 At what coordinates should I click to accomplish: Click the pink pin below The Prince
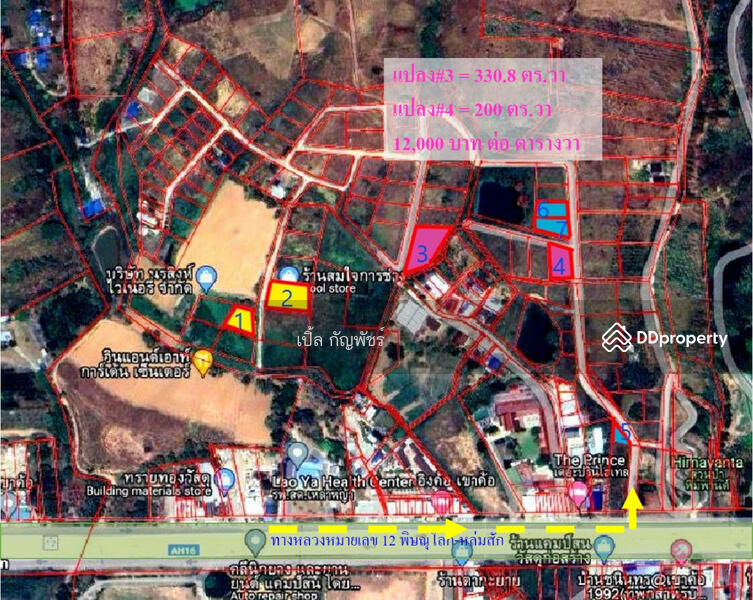(x=579, y=494)
